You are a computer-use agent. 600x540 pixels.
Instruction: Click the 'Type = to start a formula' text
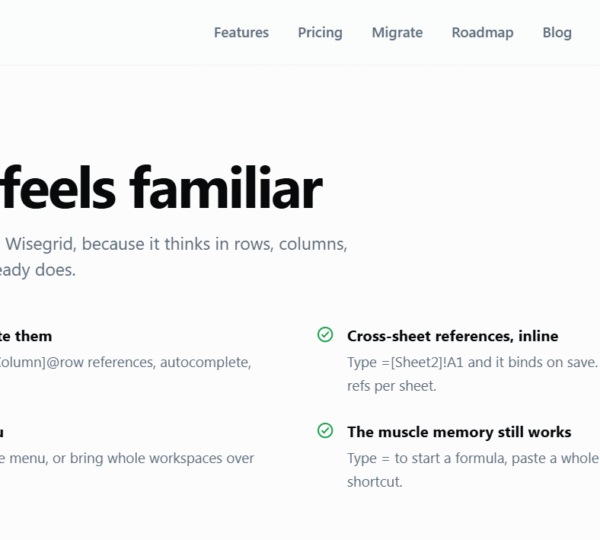[x=473, y=458]
